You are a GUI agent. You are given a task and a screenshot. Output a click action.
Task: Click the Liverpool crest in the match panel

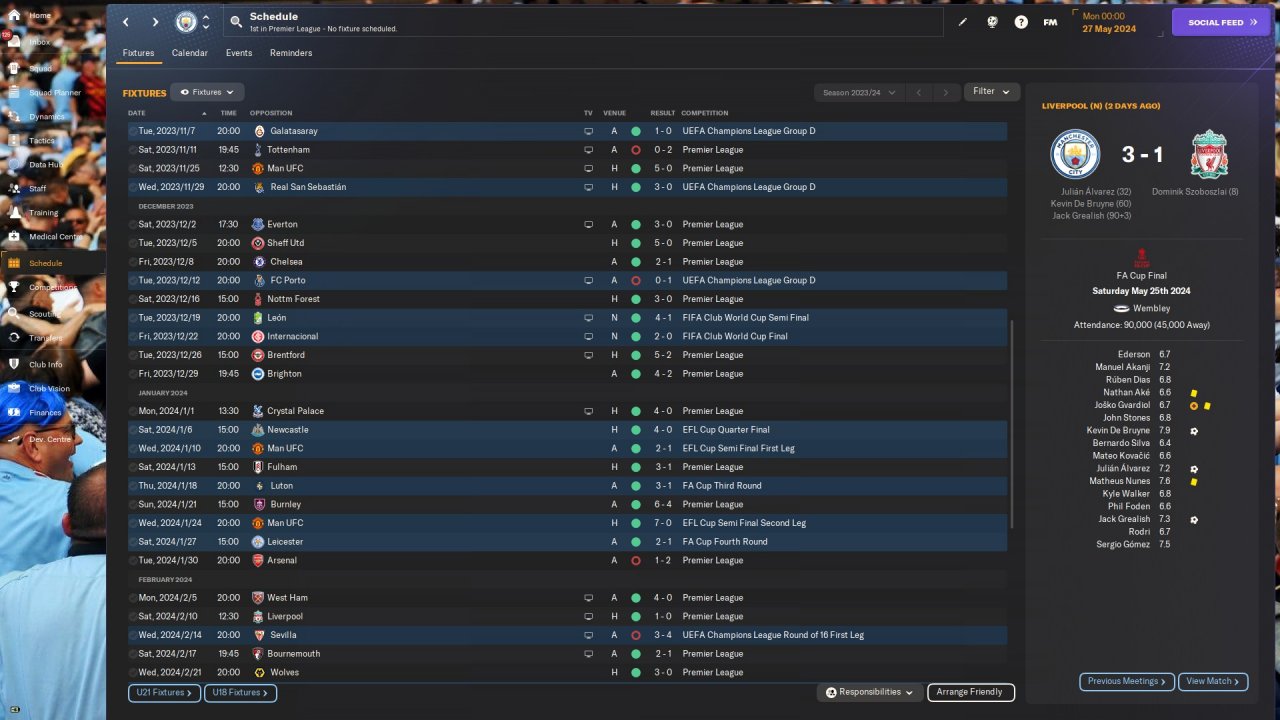1209,154
